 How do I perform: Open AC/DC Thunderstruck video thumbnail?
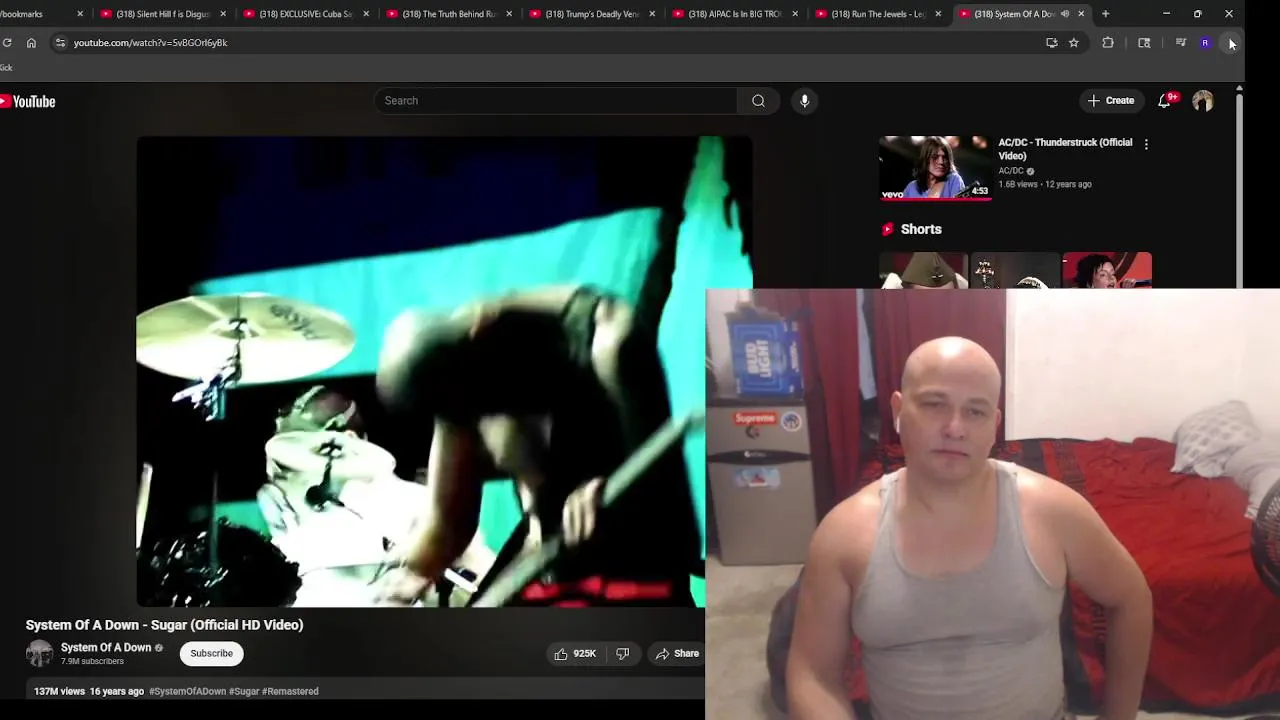935,167
